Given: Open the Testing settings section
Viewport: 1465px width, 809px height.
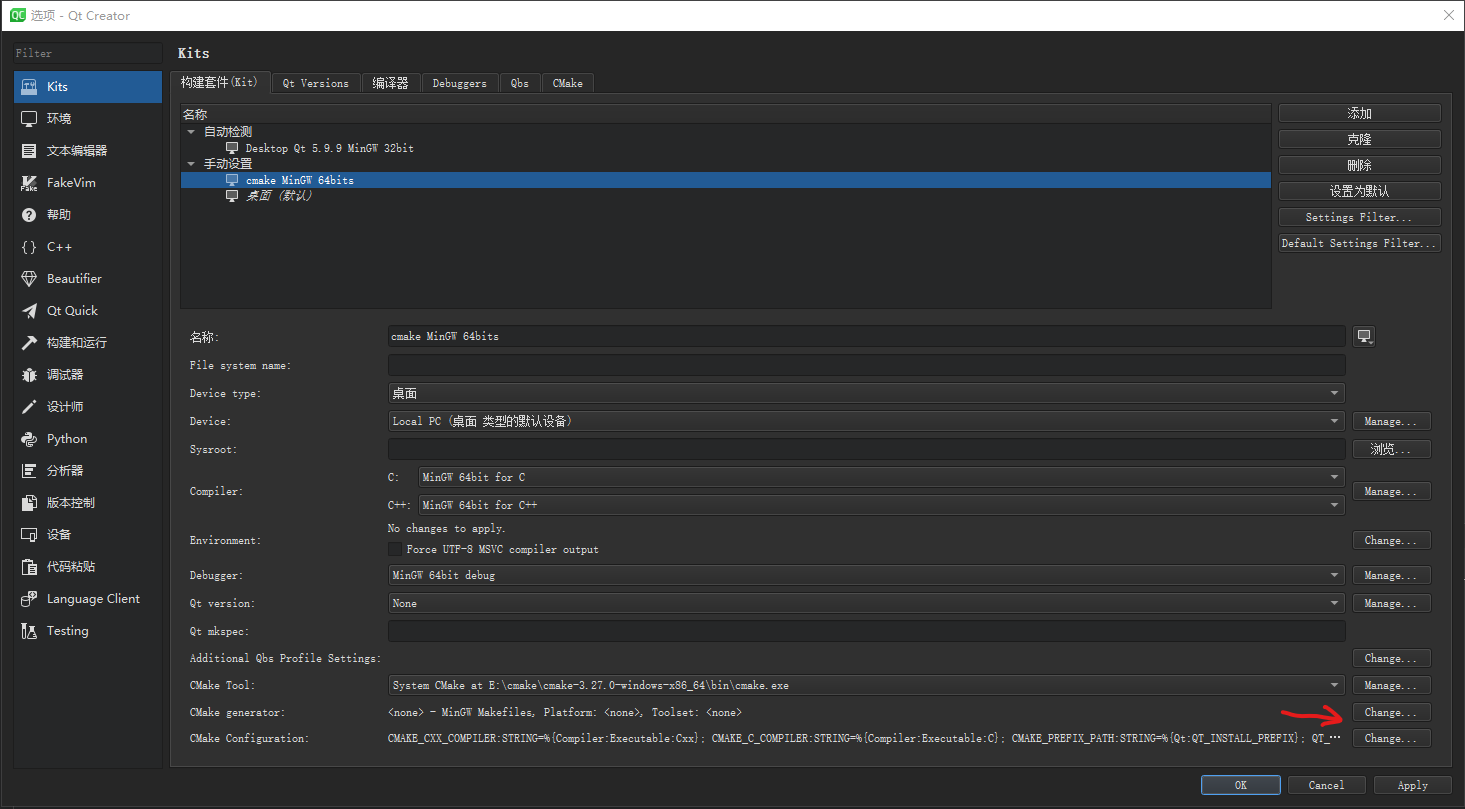Looking at the screenshot, I should [x=67, y=630].
